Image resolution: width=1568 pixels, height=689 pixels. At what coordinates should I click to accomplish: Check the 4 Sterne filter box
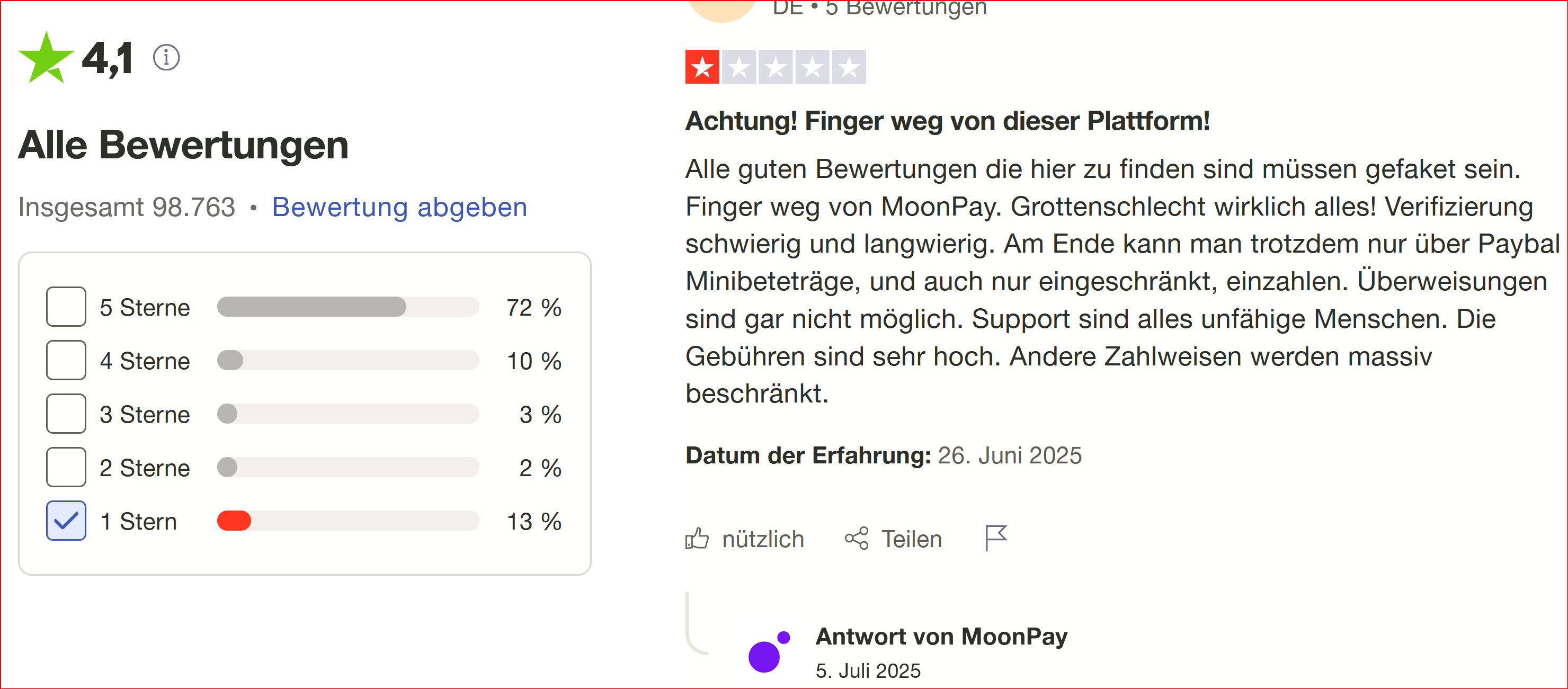(66, 360)
